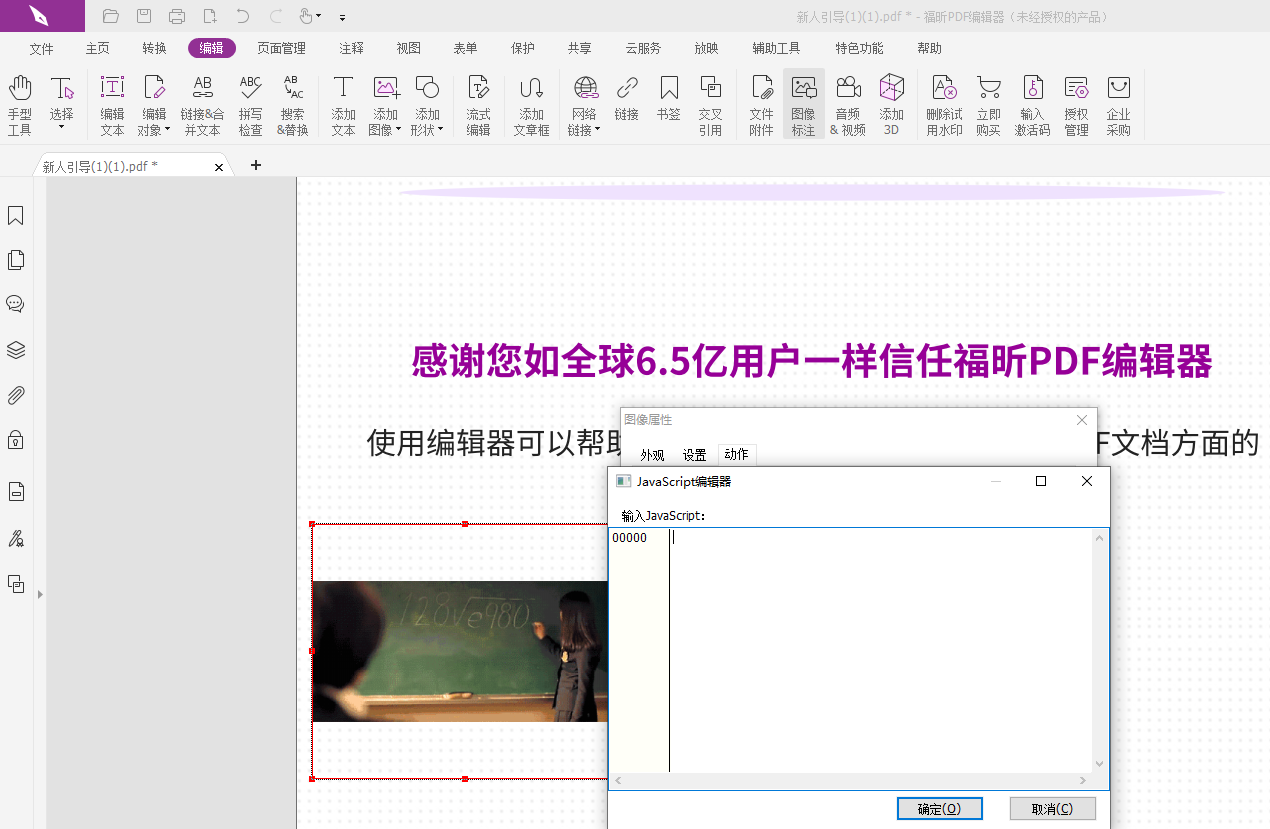The width and height of the screenshot is (1270, 829).
Task: Select the 手型工具 (Hand tool)
Action: click(20, 104)
